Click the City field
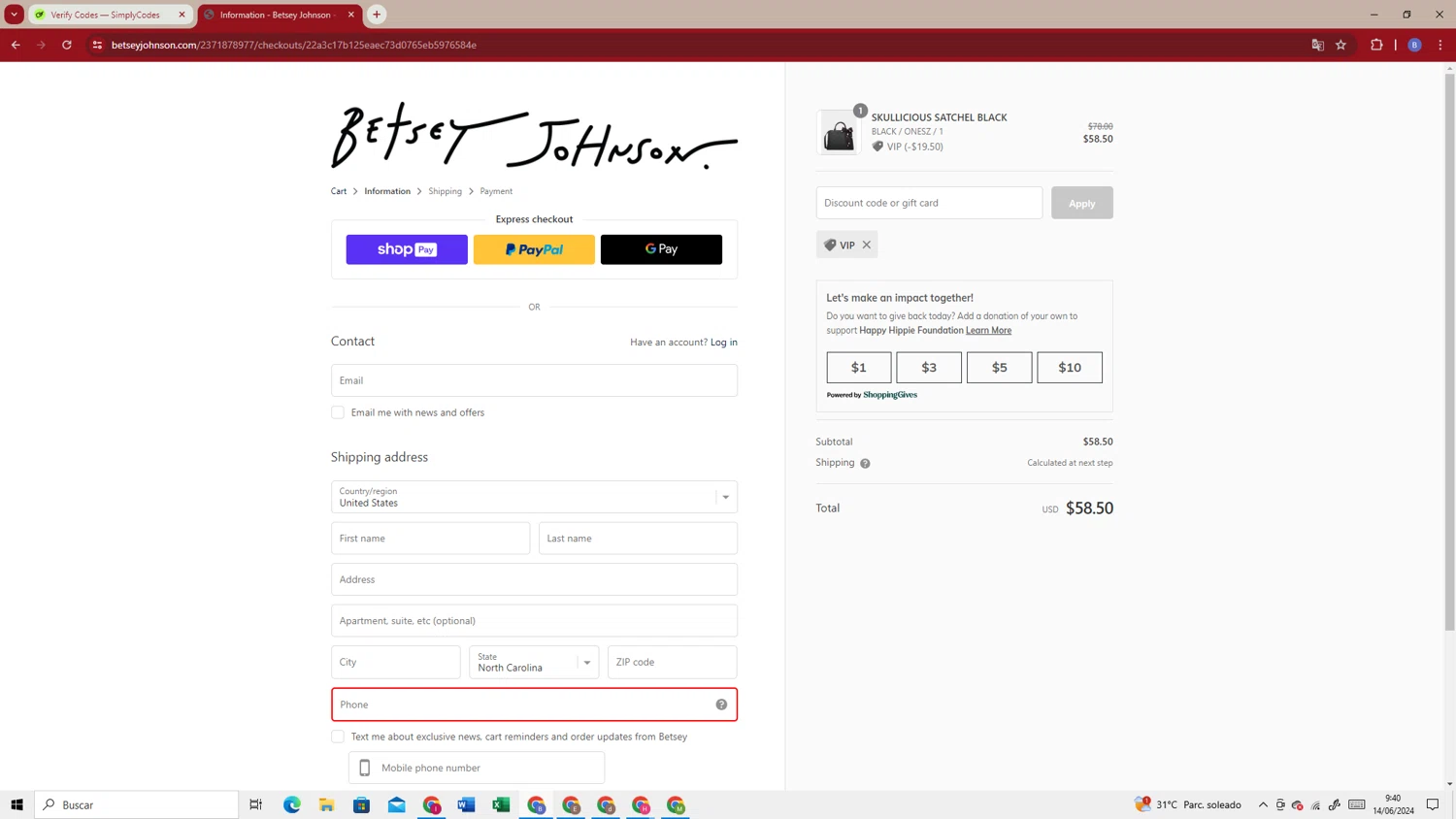 point(395,662)
